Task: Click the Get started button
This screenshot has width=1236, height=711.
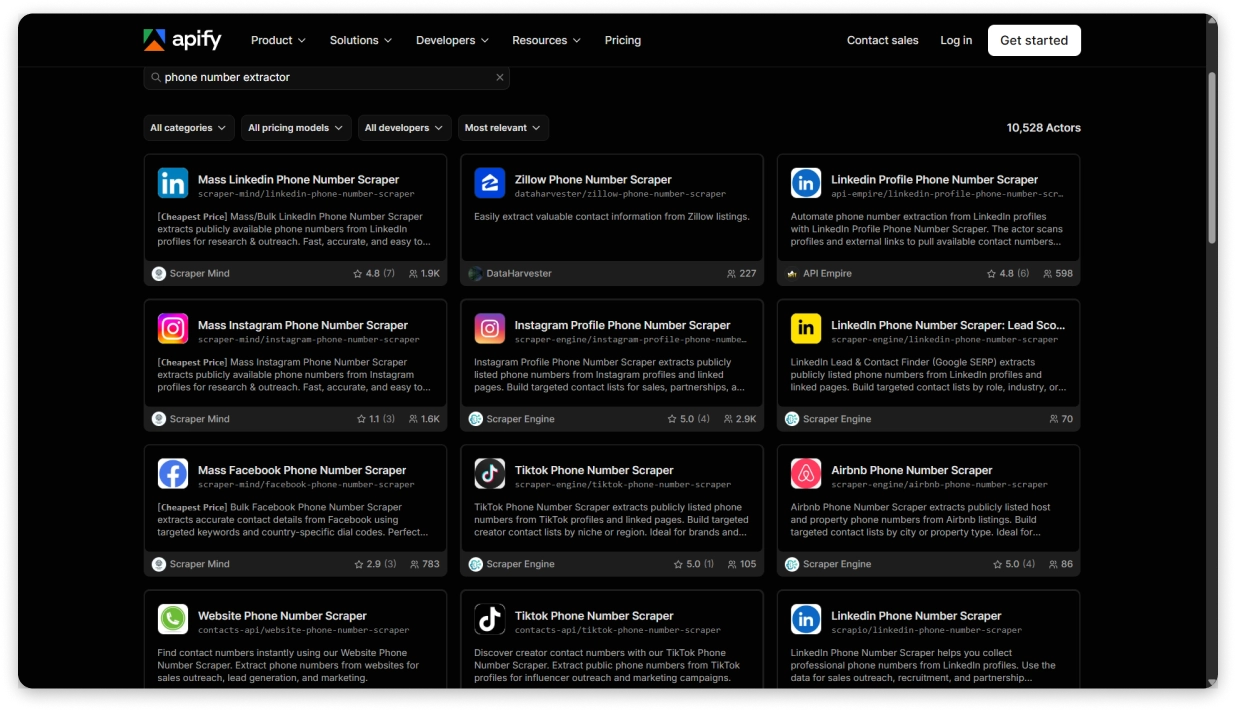Action: tap(1034, 40)
